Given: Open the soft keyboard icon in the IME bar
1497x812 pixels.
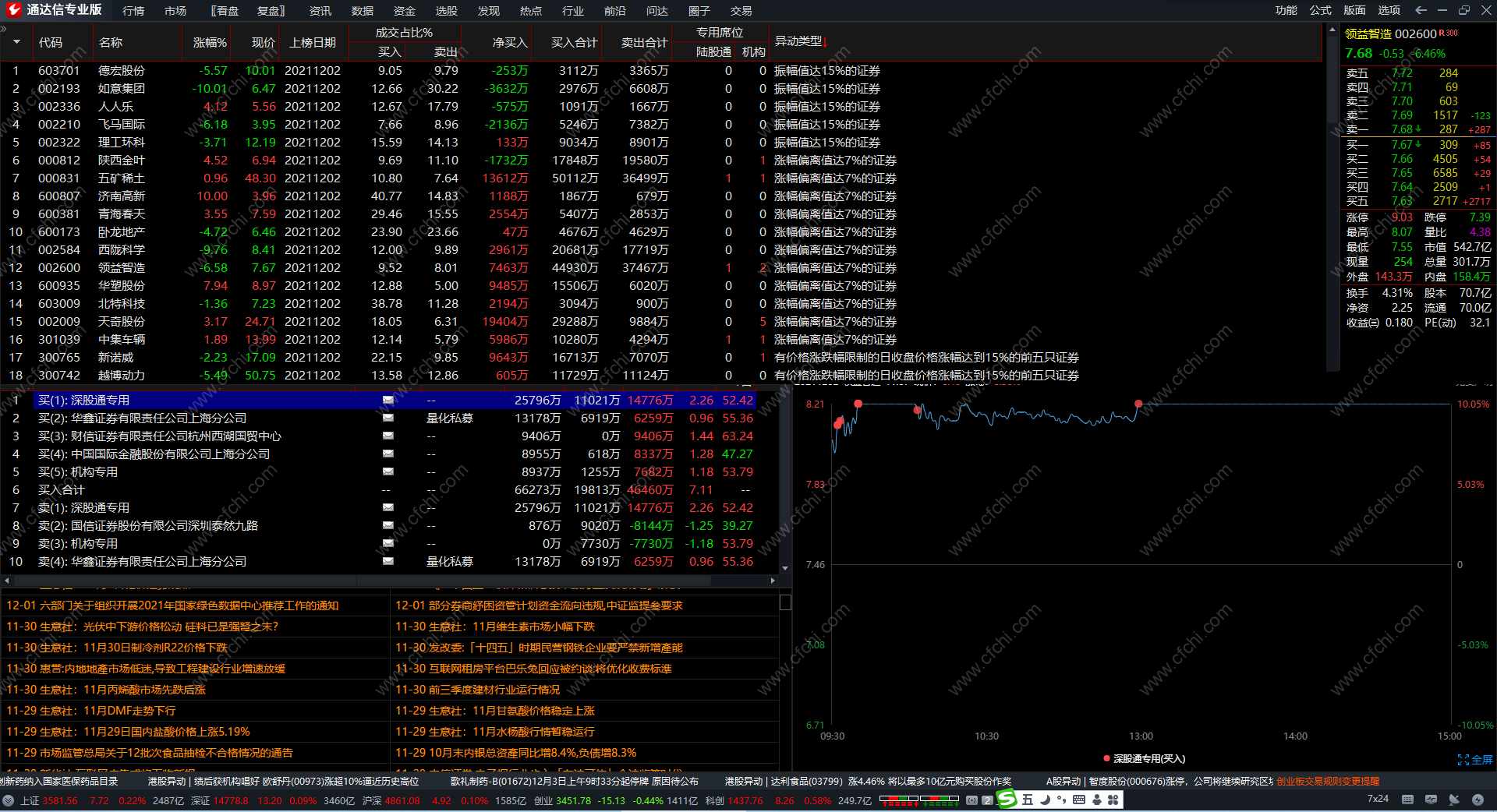Looking at the screenshot, I should [x=1079, y=800].
